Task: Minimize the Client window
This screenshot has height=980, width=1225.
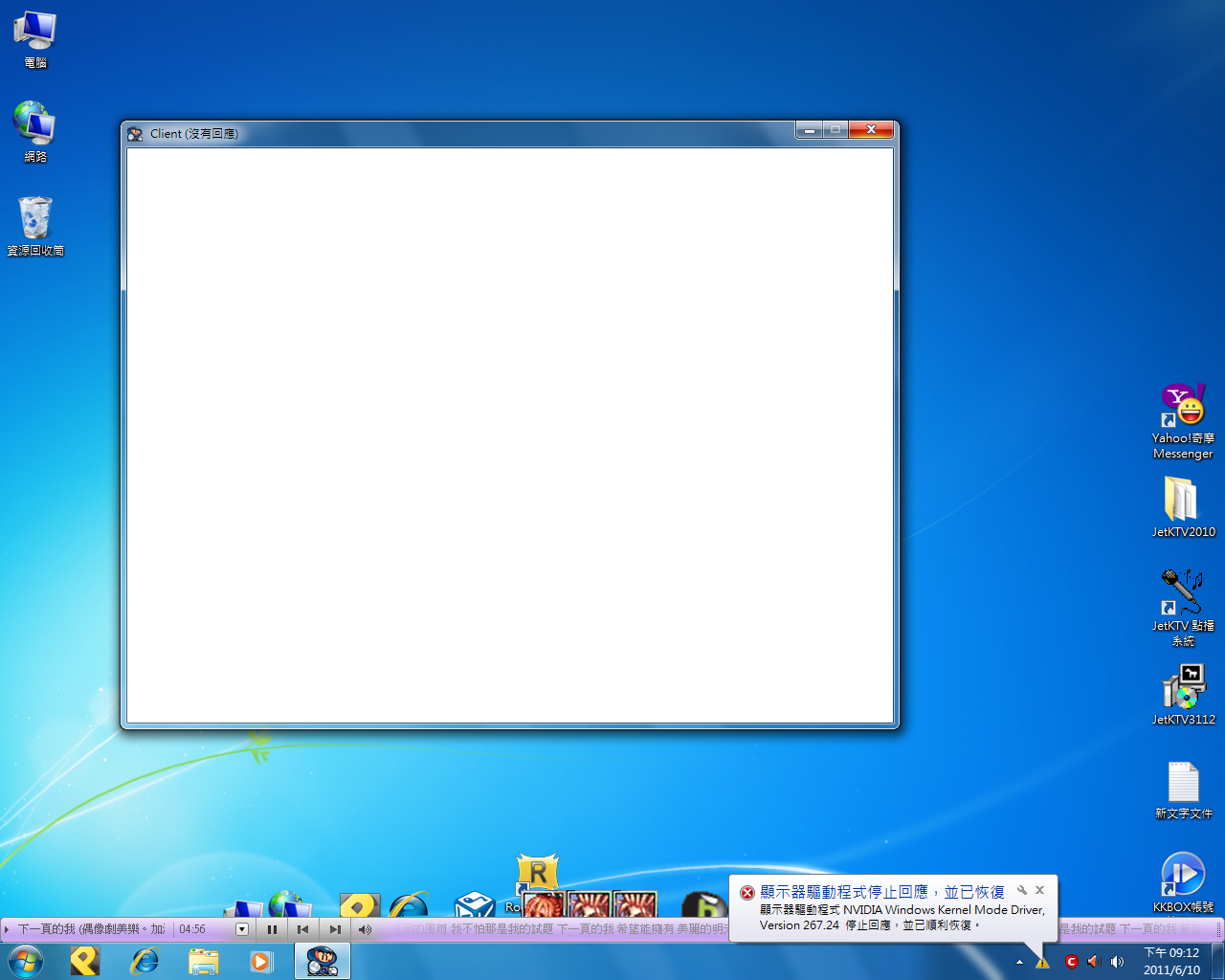Action: (809, 130)
